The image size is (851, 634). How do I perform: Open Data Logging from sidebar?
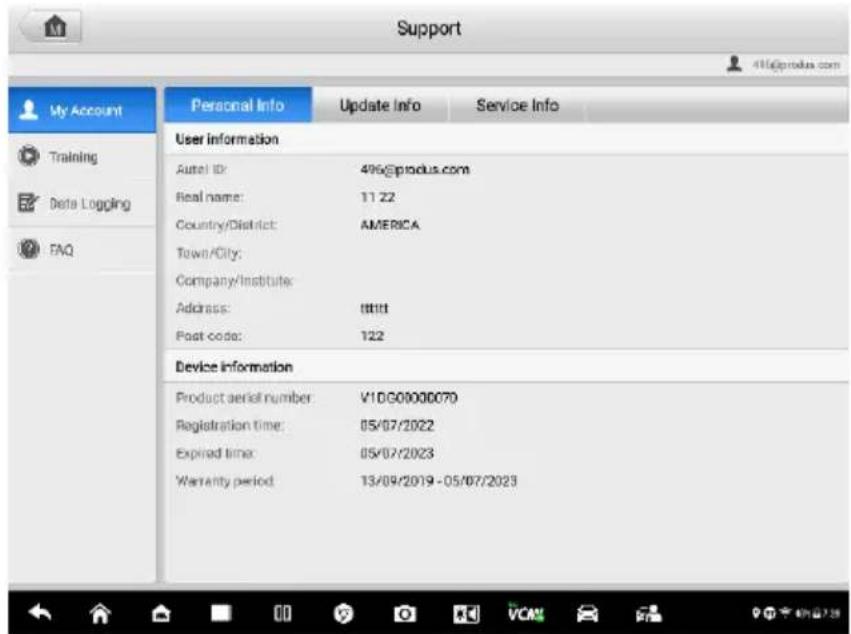coord(82,204)
